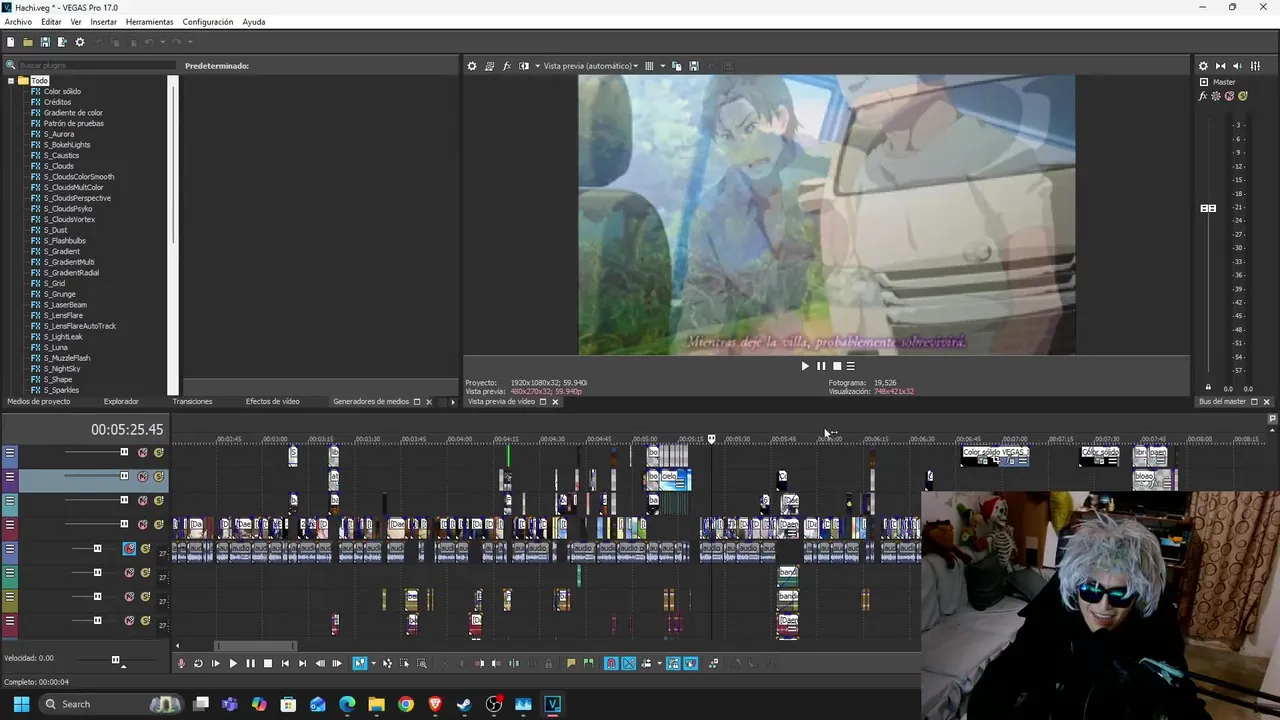Insert a region with the green flags icon
The height and width of the screenshot is (720, 1280).
588,663
